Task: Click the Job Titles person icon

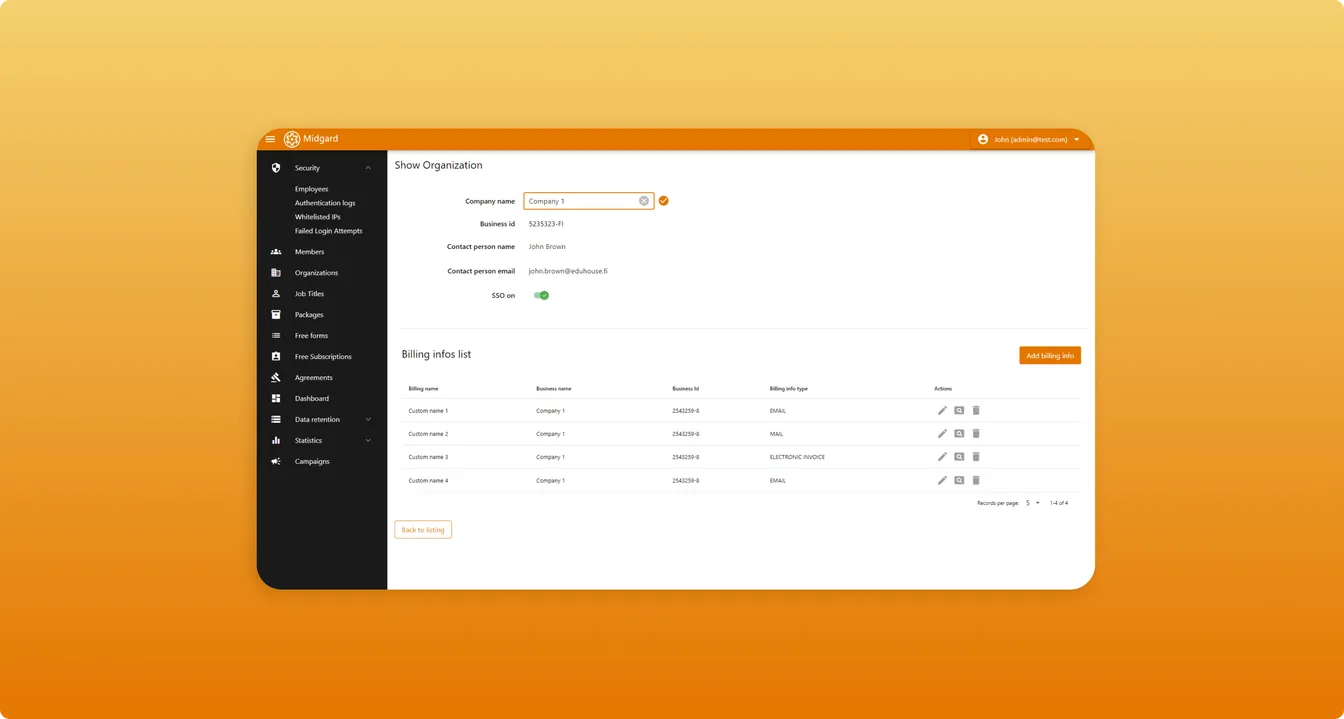Action: [x=276, y=294]
